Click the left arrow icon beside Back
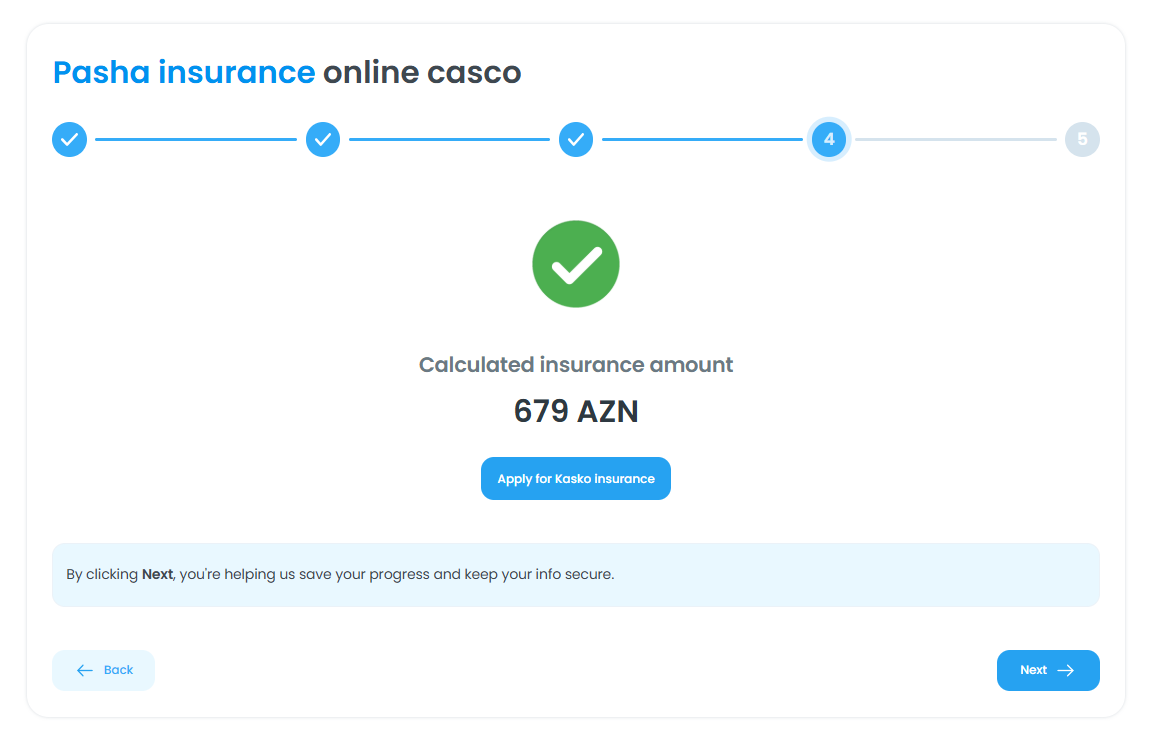The width and height of the screenshot is (1160, 739). click(x=85, y=670)
